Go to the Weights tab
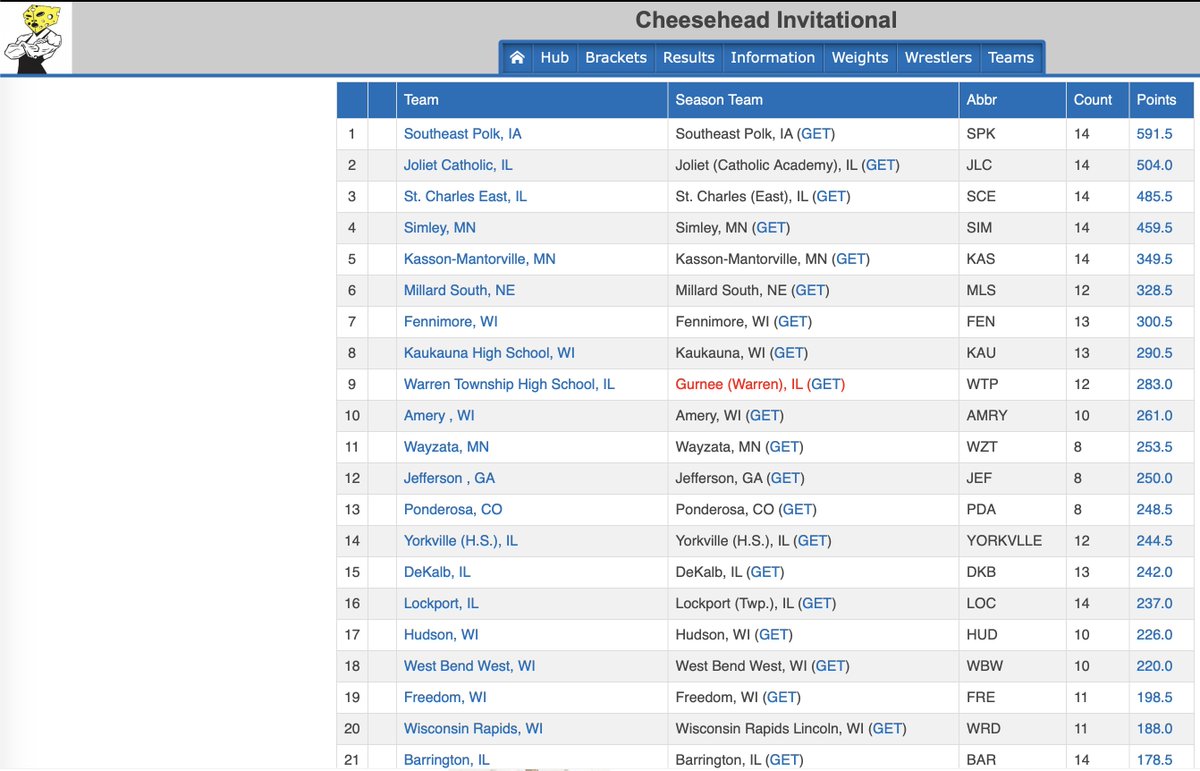 [x=860, y=58]
